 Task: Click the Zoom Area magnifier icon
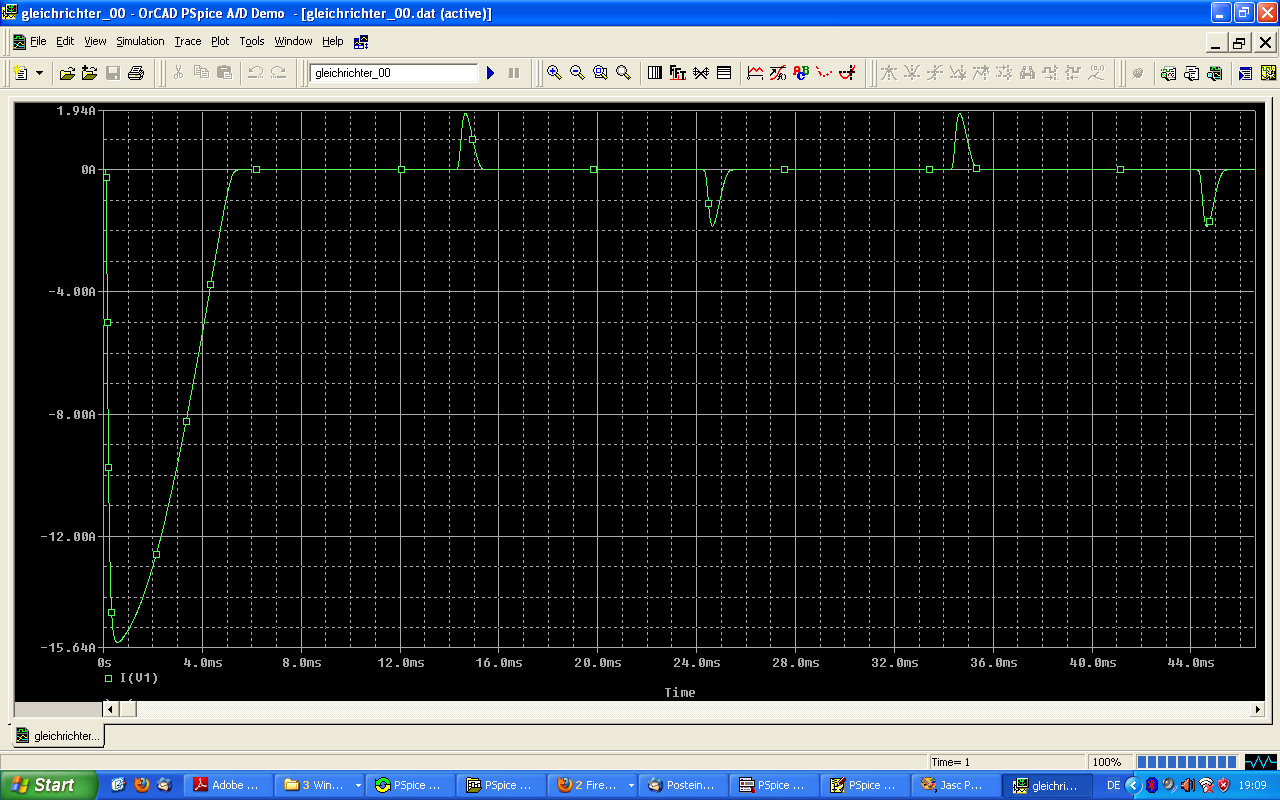(600, 73)
